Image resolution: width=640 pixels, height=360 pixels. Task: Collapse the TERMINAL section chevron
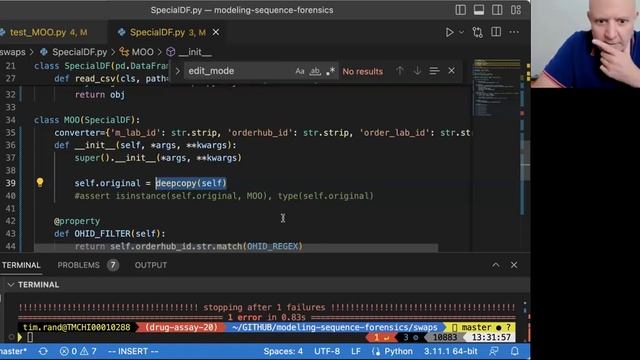(x=11, y=284)
